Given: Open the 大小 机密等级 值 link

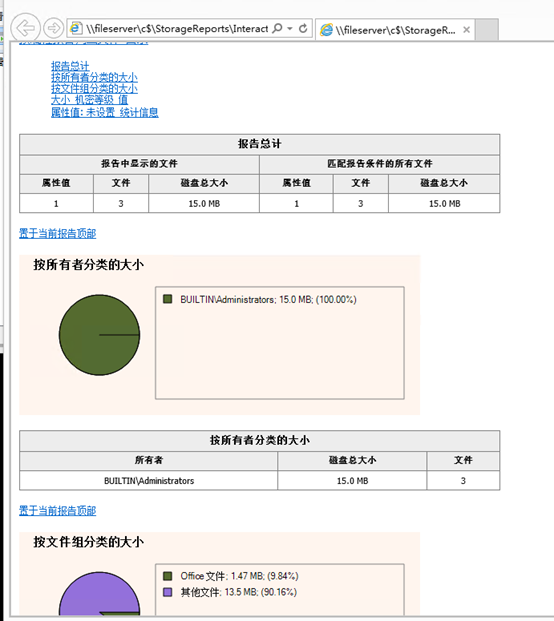Looking at the screenshot, I should pyautogui.click(x=89, y=100).
